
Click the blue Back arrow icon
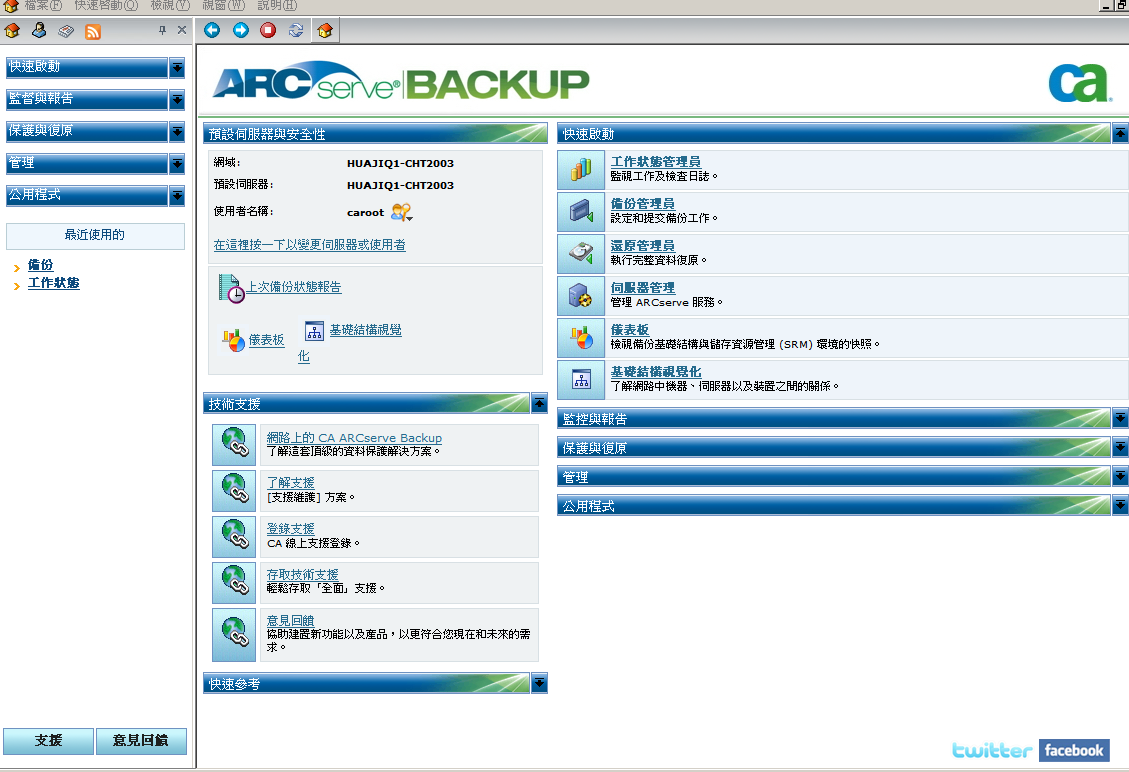pos(211,30)
